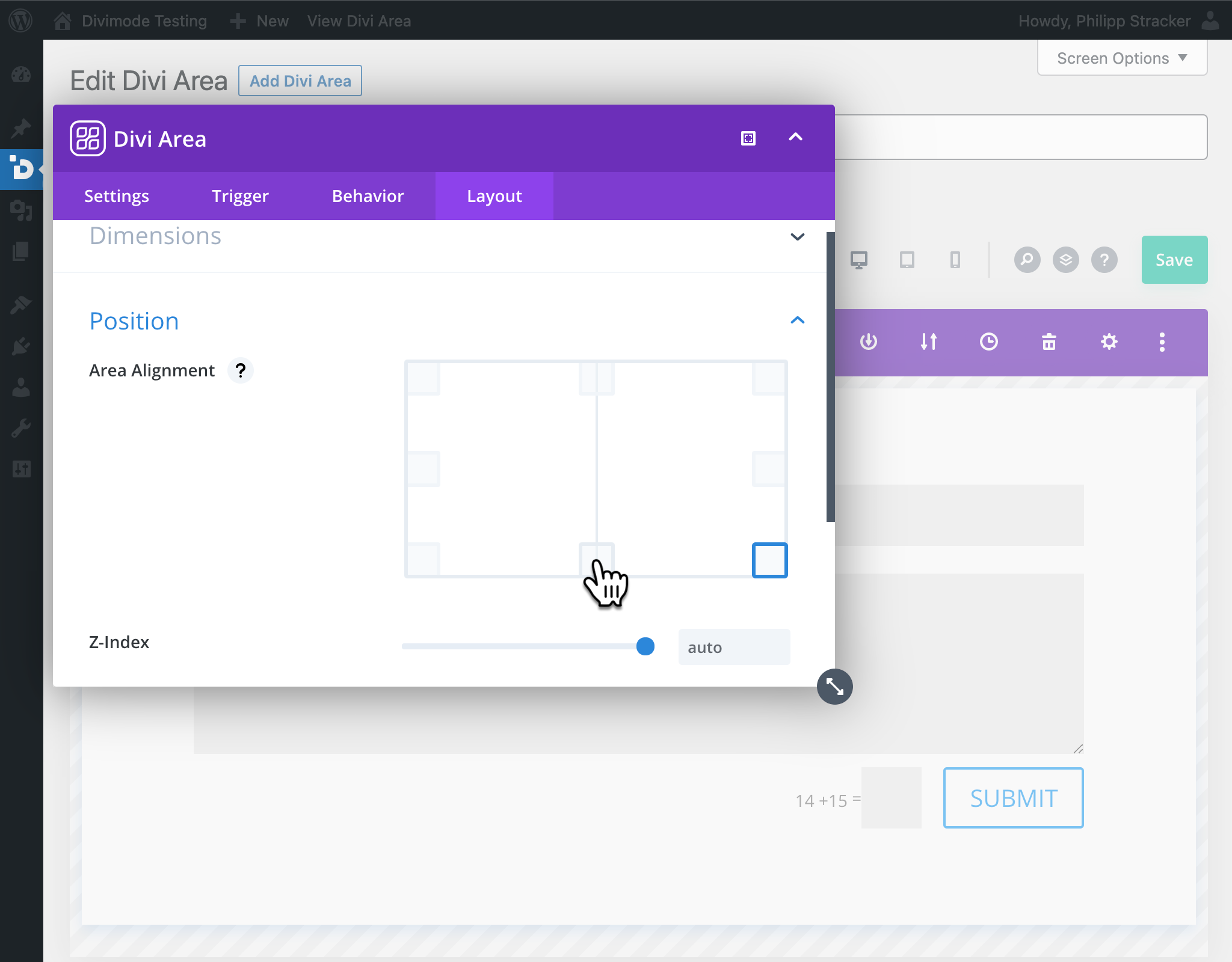Click the WordPress logo icon
The image size is (1232, 962).
[x=21, y=21]
